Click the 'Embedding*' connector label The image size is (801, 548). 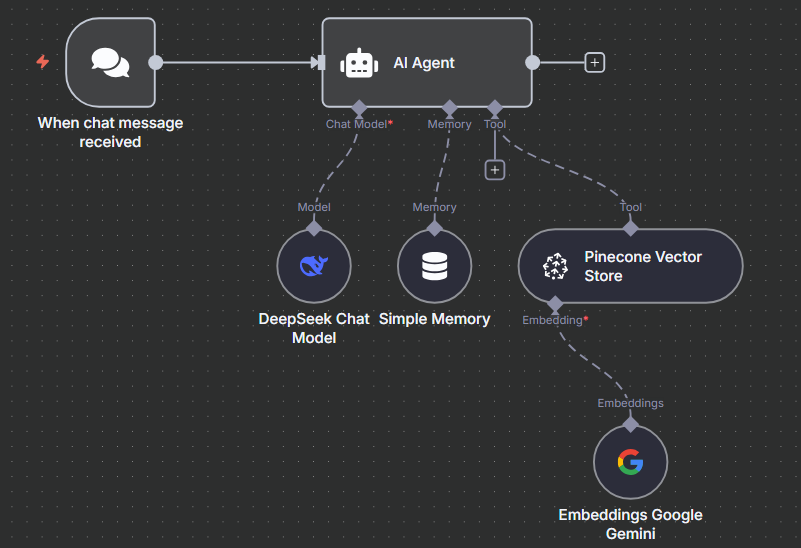[x=555, y=320]
